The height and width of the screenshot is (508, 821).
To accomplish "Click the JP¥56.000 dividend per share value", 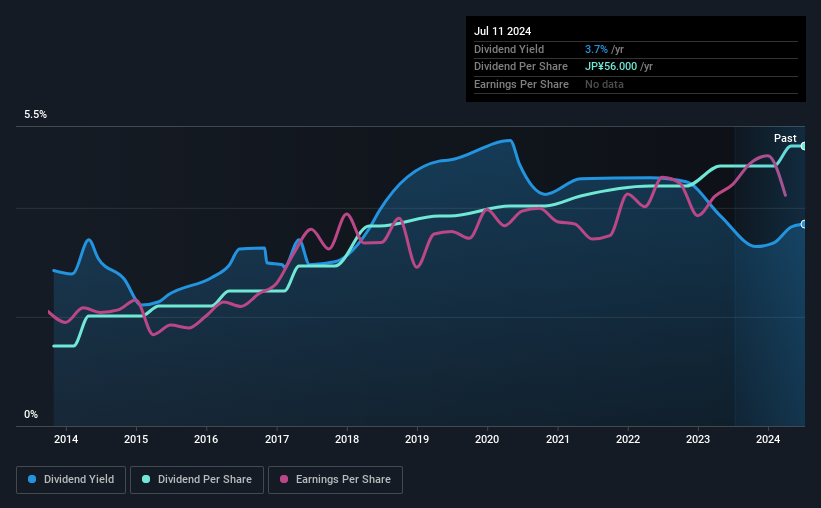I will click(x=611, y=67).
